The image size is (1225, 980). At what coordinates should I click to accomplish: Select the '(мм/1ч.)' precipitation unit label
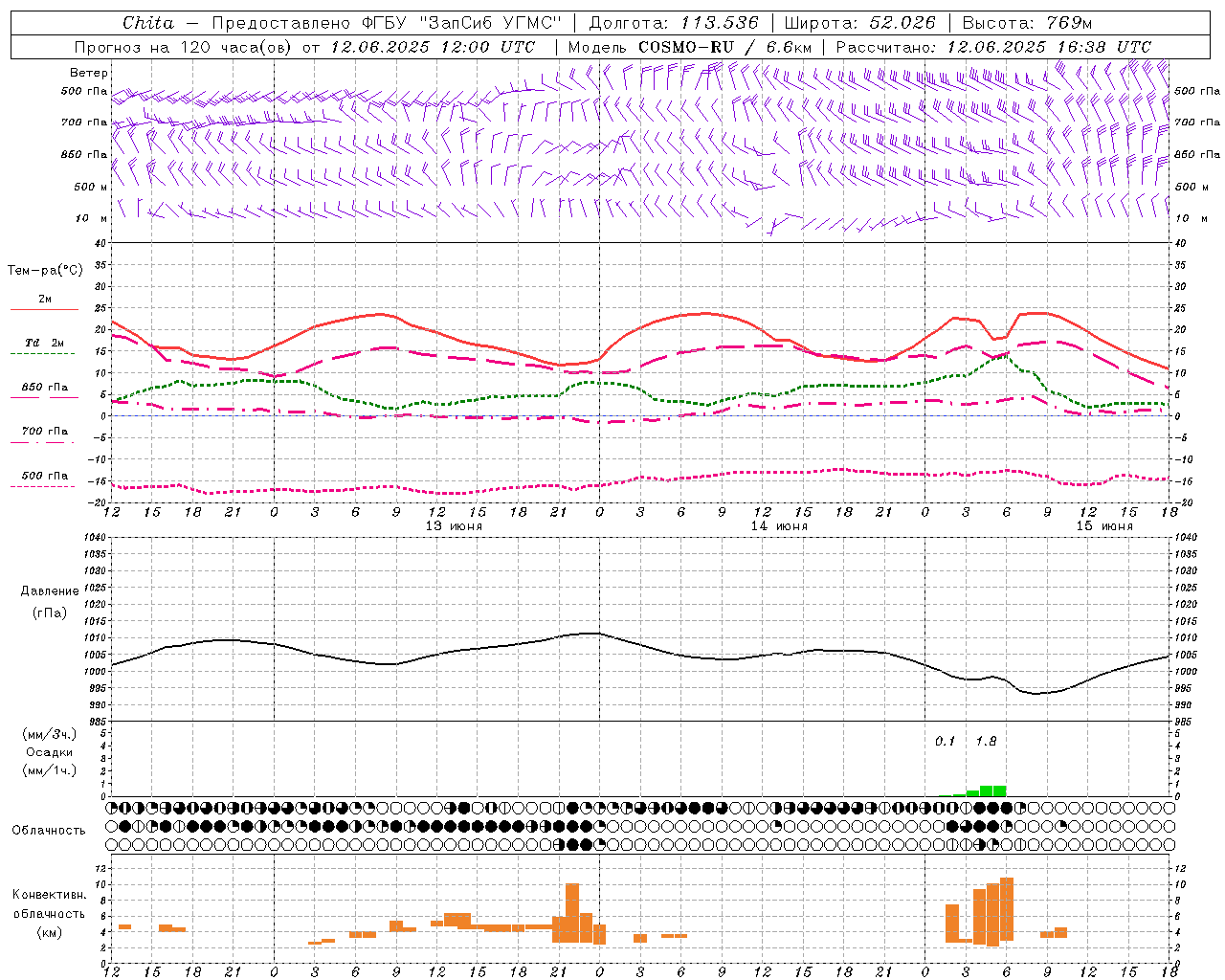(x=50, y=770)
